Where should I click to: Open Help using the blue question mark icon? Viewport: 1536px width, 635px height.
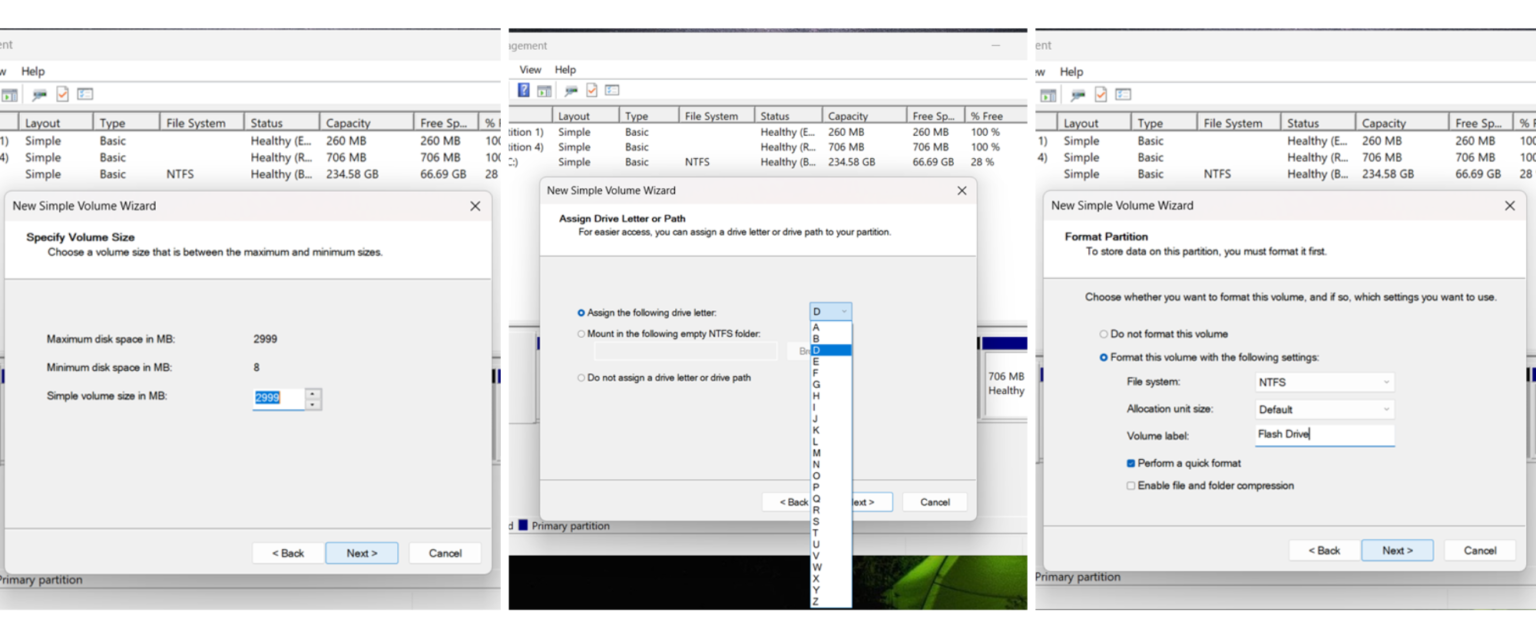(x=523, y=90)
